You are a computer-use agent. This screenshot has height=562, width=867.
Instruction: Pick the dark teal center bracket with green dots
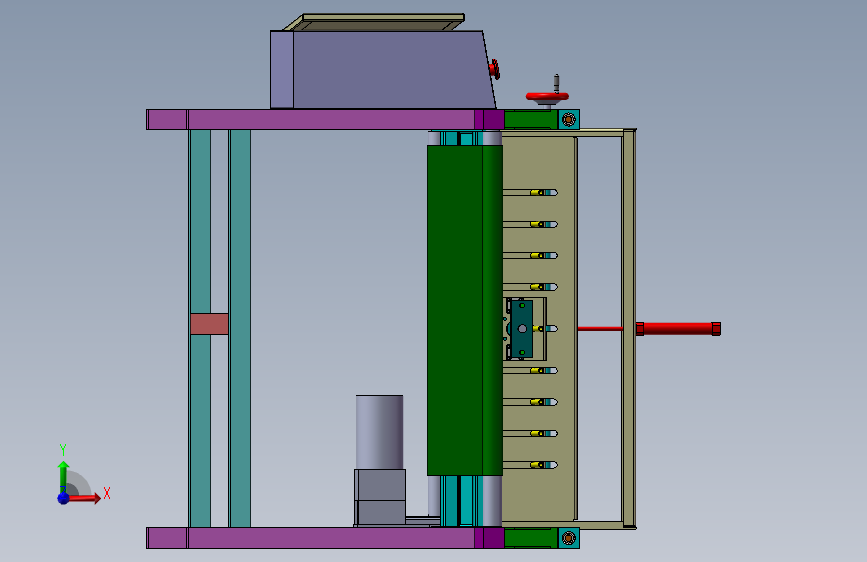521,329
